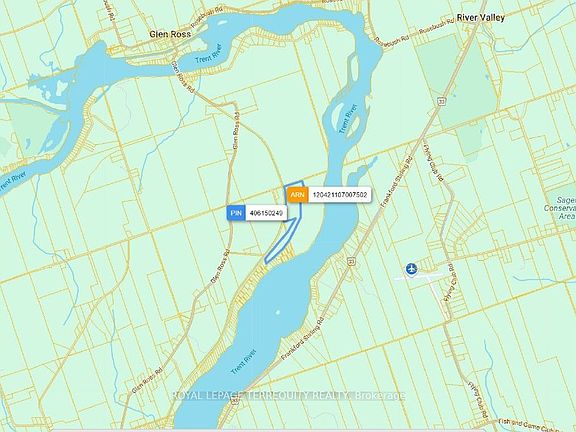The width and height of the screenshot is (576, 432).
Task: Click the PIN number 406150249 label
Action: pyautogui.click(x=266, y=213)
